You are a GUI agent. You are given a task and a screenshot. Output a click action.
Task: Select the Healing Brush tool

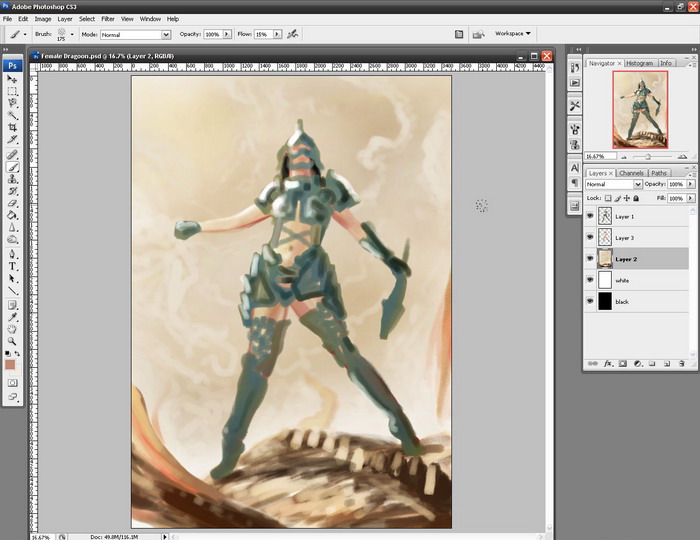coord(12,155)
